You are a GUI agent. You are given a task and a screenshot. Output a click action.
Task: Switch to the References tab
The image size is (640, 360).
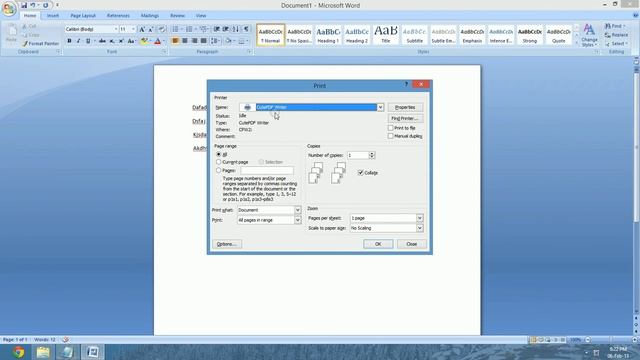[118, 16]
